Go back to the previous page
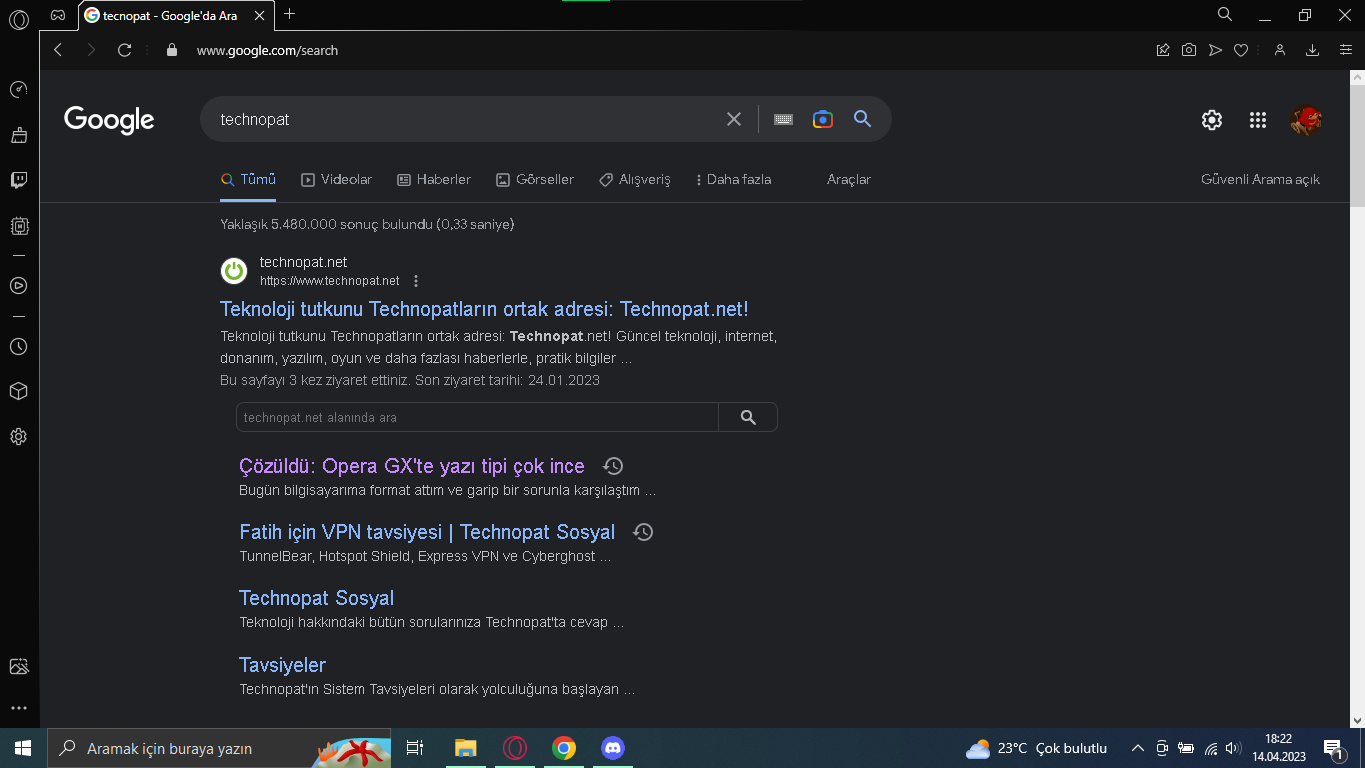Viewport: 1365px width, 768px height. coord(58,50)
